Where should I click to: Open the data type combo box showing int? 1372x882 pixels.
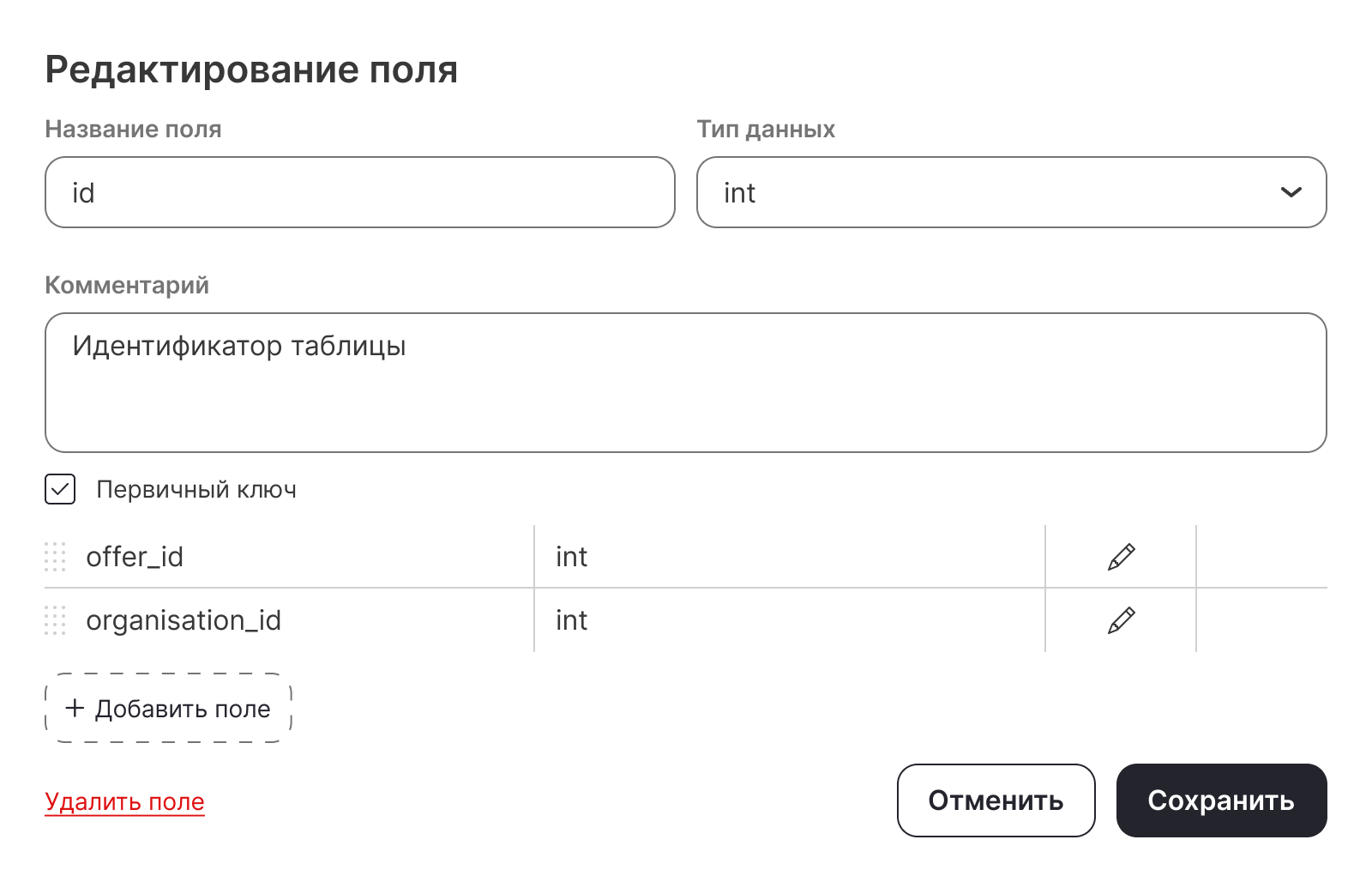pos(986,192)
